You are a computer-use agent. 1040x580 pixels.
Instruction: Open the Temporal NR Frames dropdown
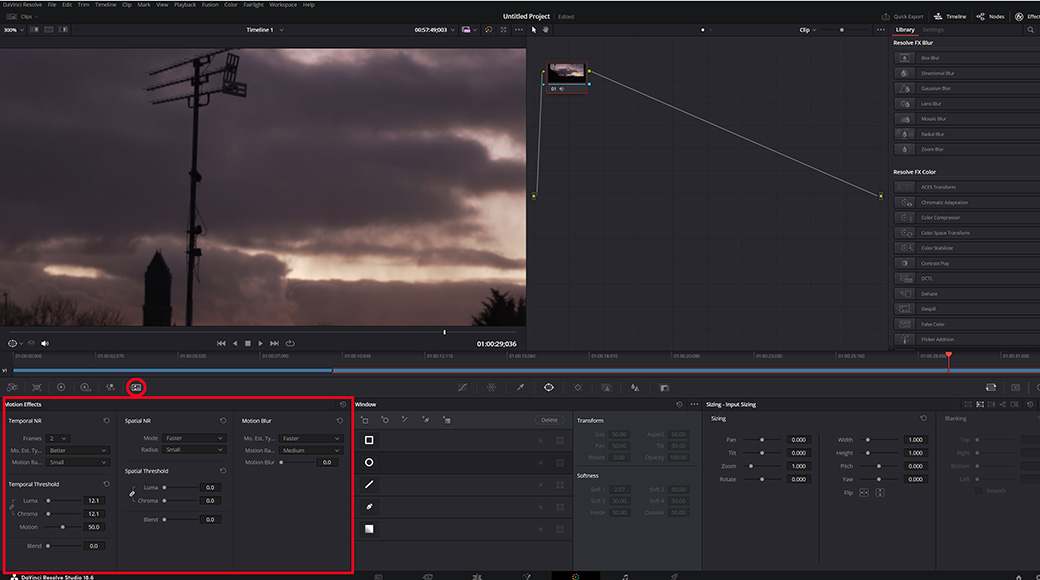click(57, 439)
